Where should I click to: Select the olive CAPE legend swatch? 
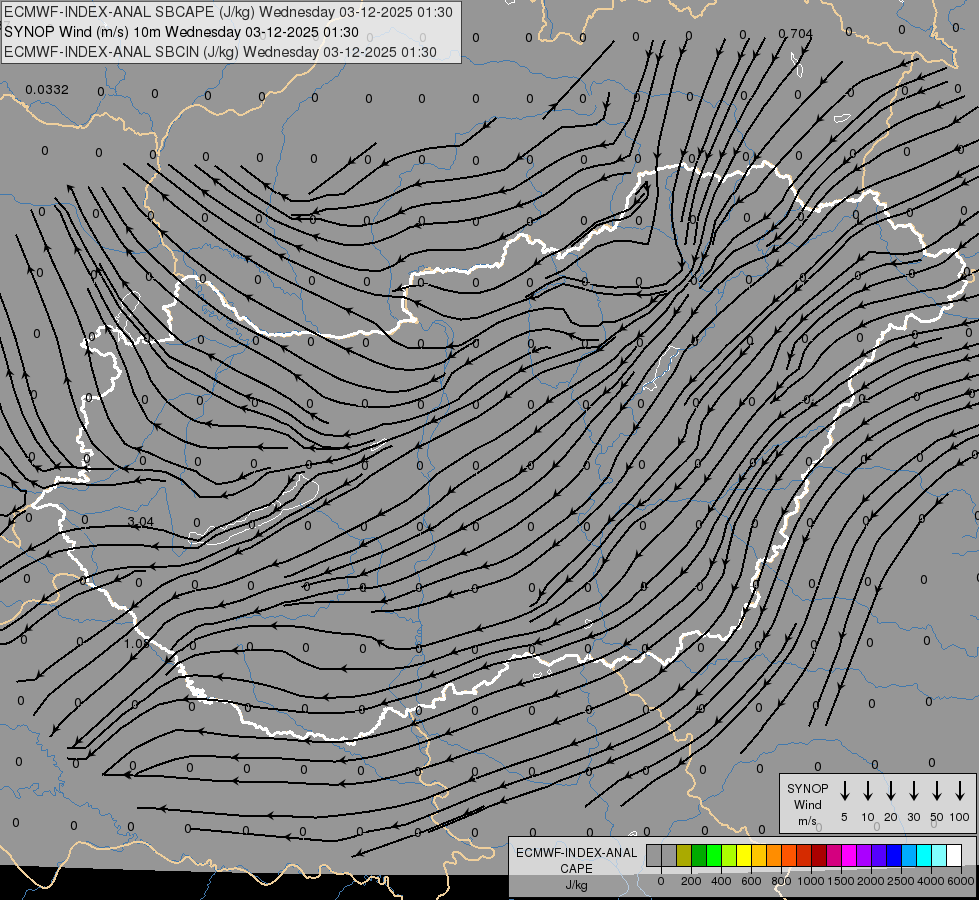click(684, 855)
